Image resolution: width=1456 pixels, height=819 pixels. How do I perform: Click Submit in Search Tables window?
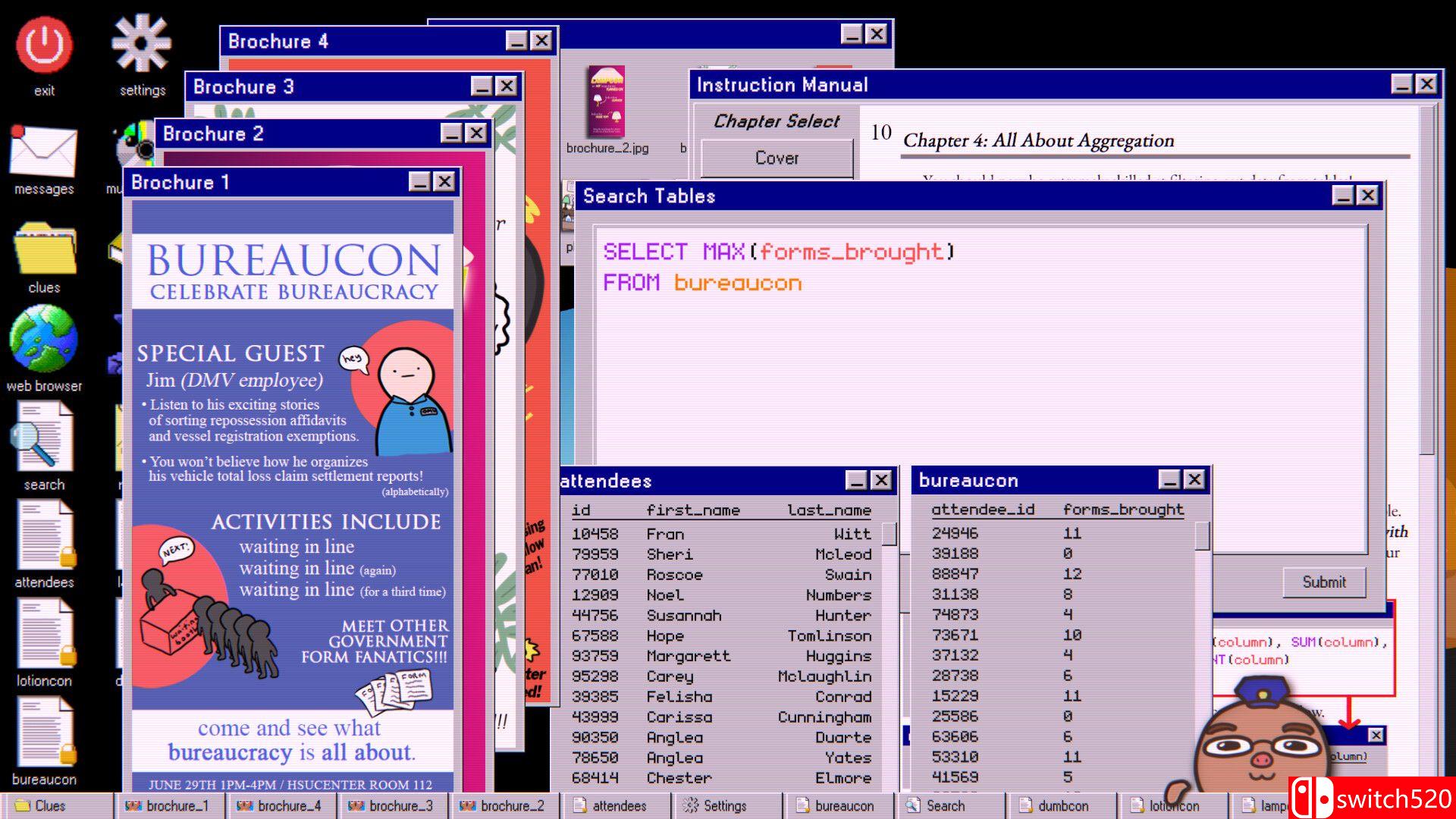(x=1324, y=582)
